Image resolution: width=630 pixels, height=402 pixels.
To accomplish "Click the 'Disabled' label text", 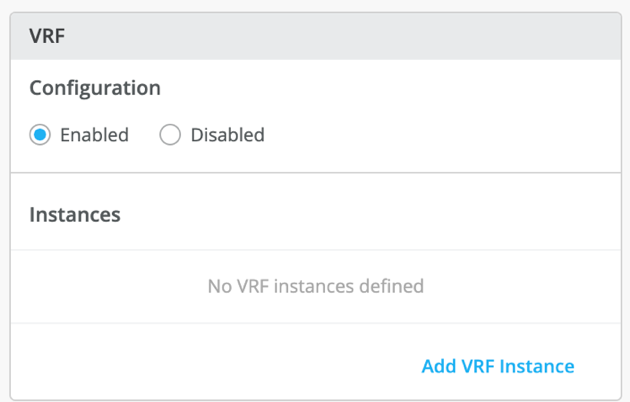I will tap(227, 135).
